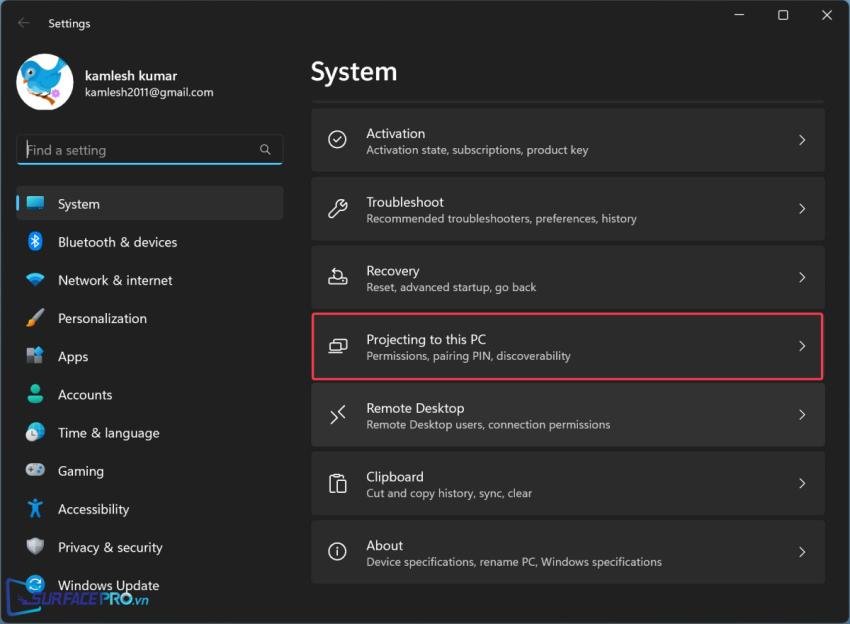Image resolution: width=850 pixels, height=624 pixels.
Task: Focus the Find a setting search box
Action: 140,150
